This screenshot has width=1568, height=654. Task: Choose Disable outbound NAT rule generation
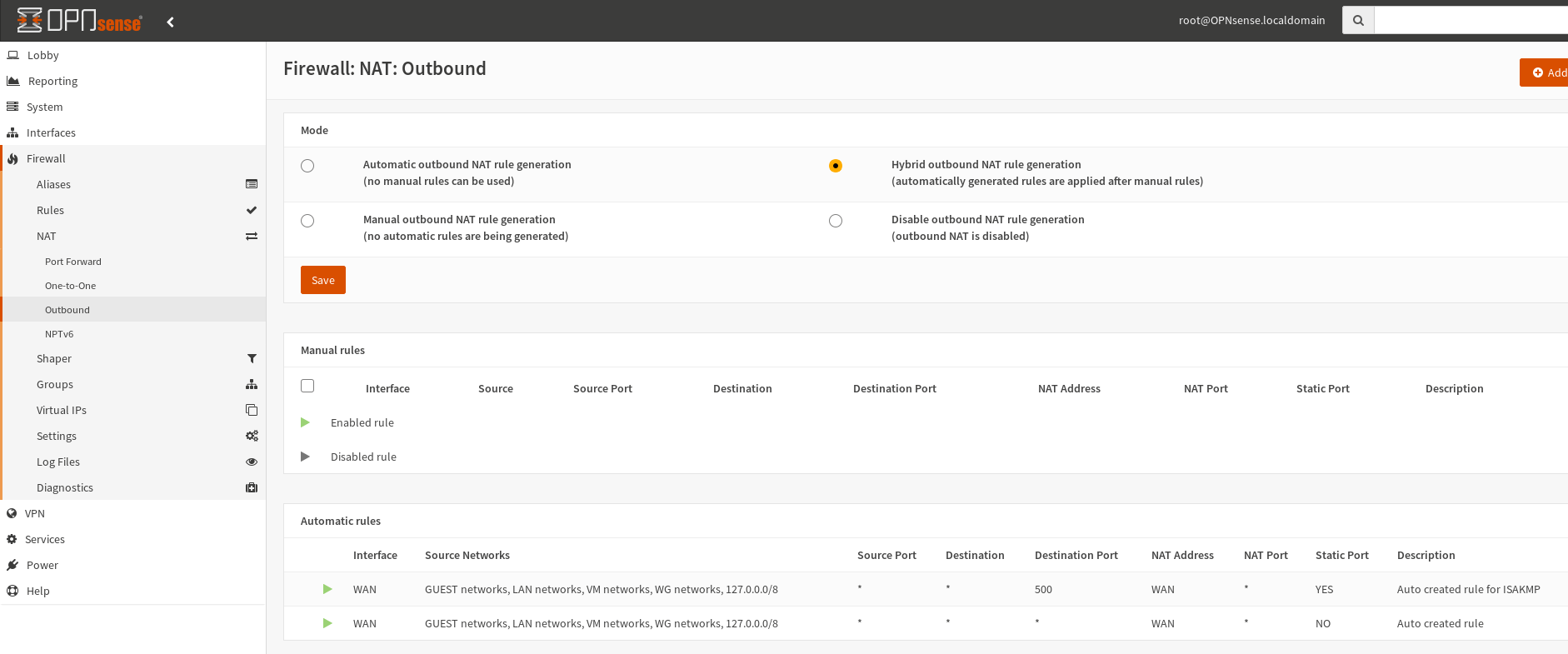[835, 221]
